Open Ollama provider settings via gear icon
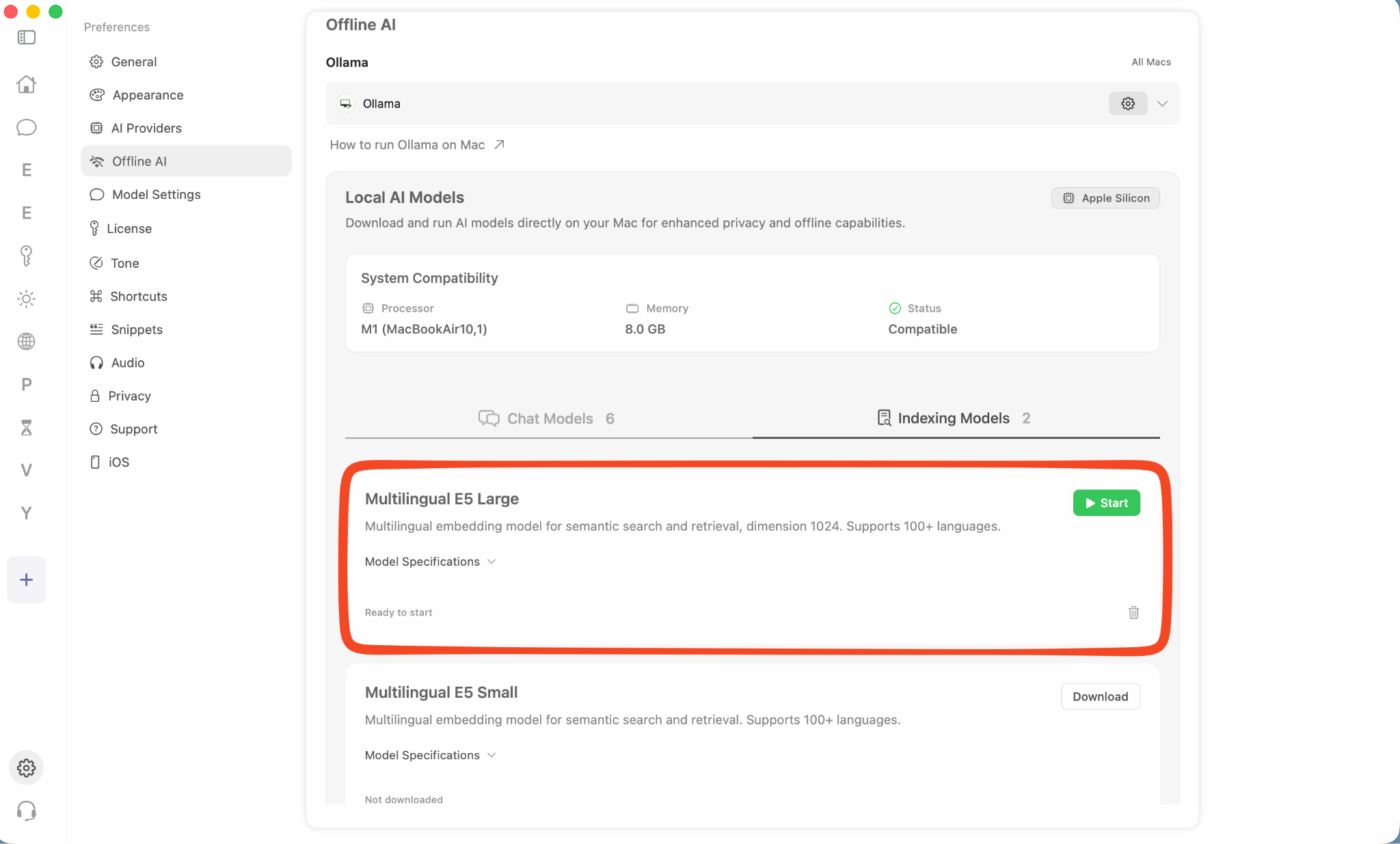 coord(1127,103)
